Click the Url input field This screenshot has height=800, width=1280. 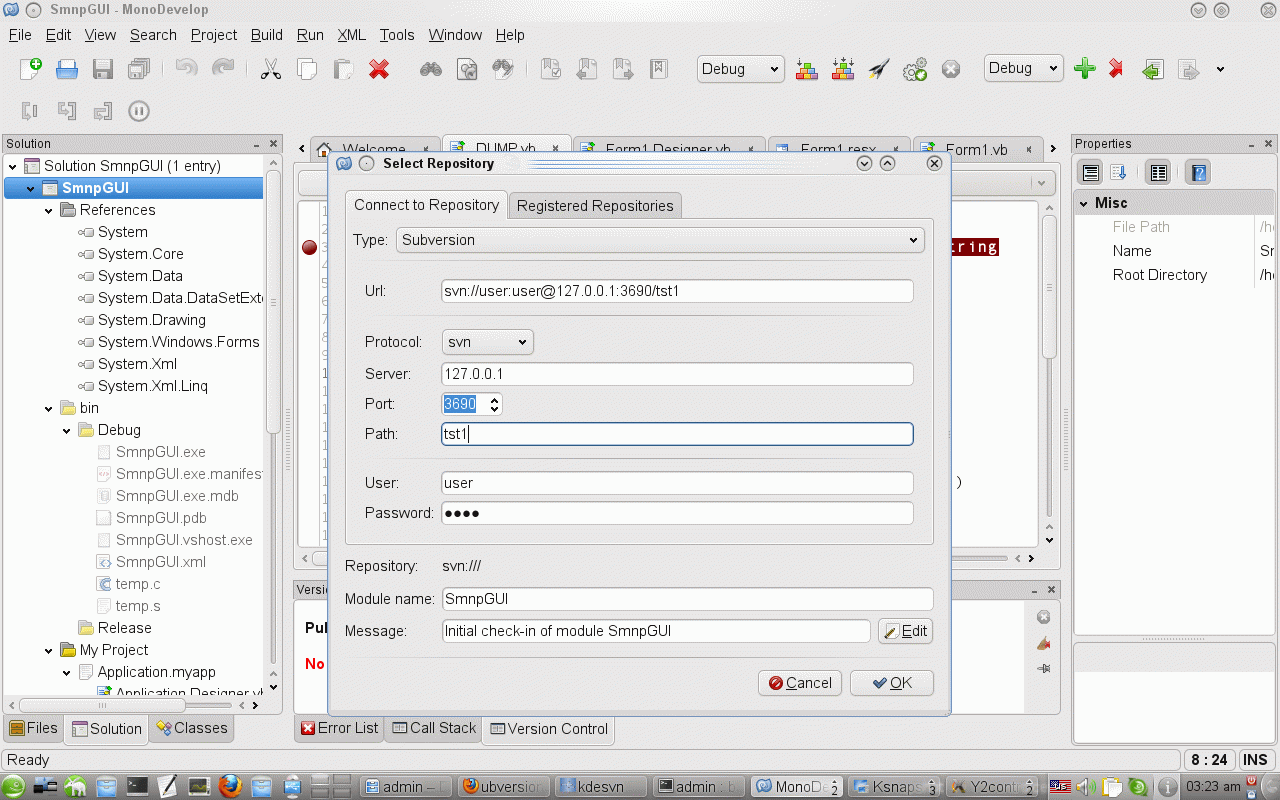click(677, 291)
